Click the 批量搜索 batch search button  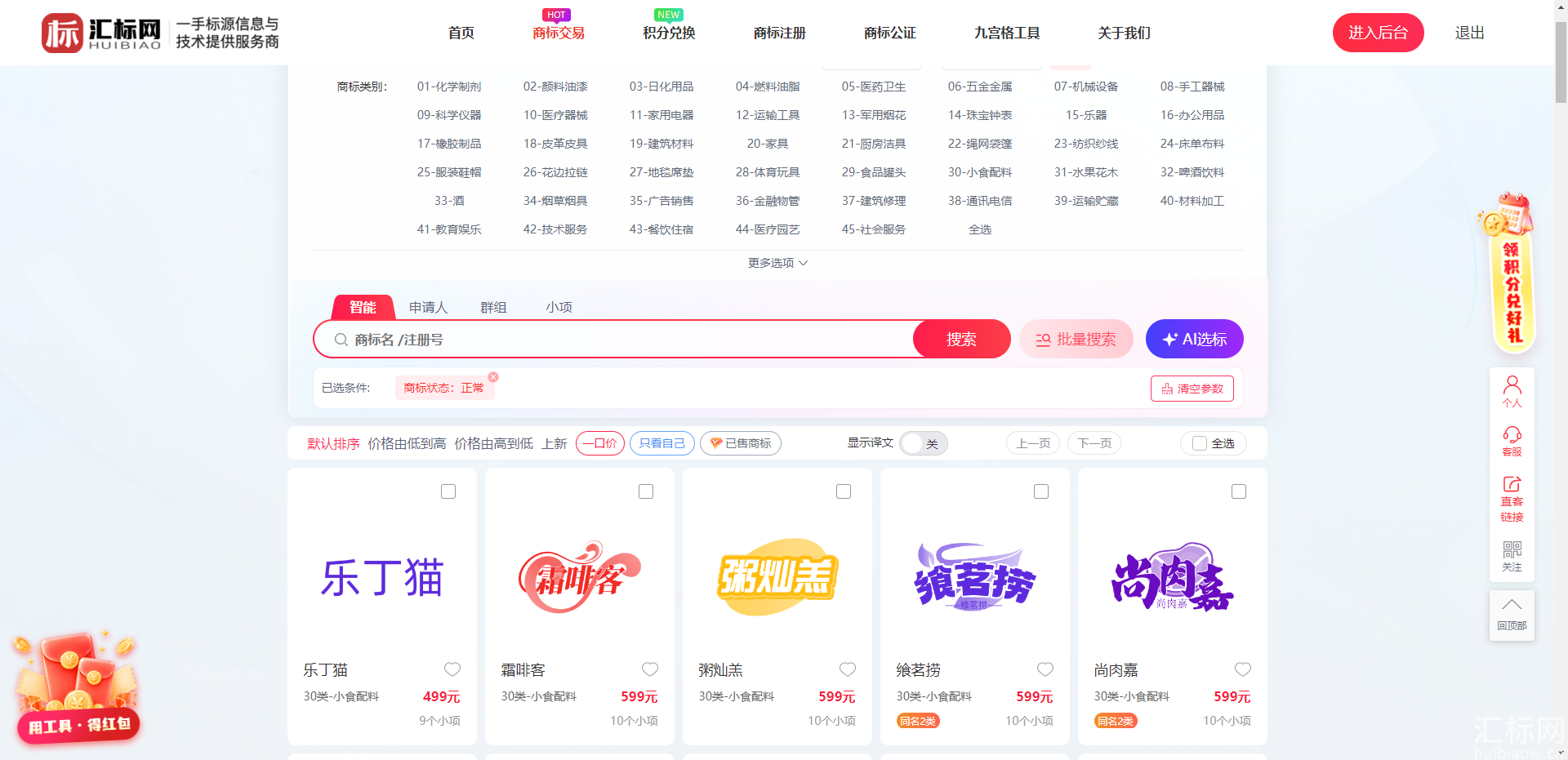(x=1076, y=339)
